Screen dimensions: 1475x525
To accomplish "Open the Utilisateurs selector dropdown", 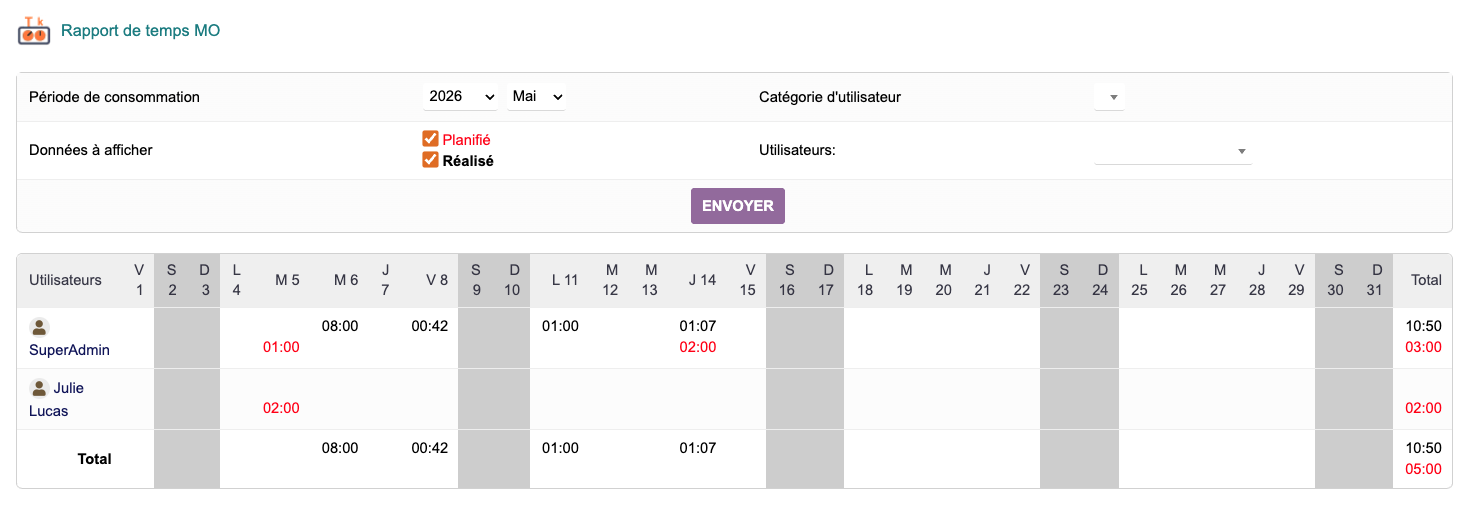I will [1173, 151].
